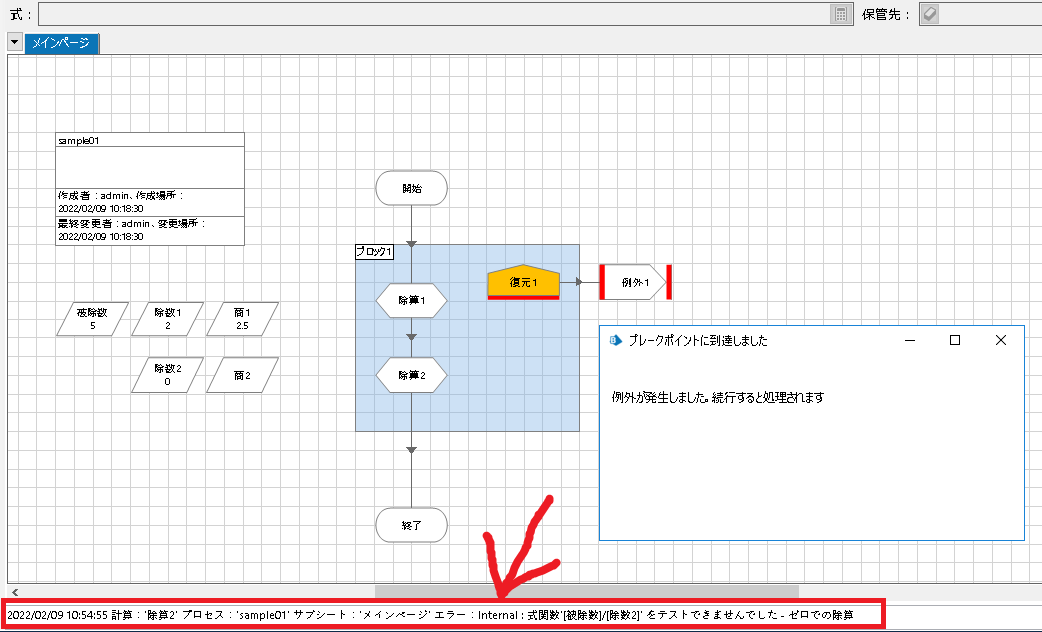This screenshot has height=632, width=1042.
Task: Select the 除算2 calculation stage
Action: click(x=411, y=375)
